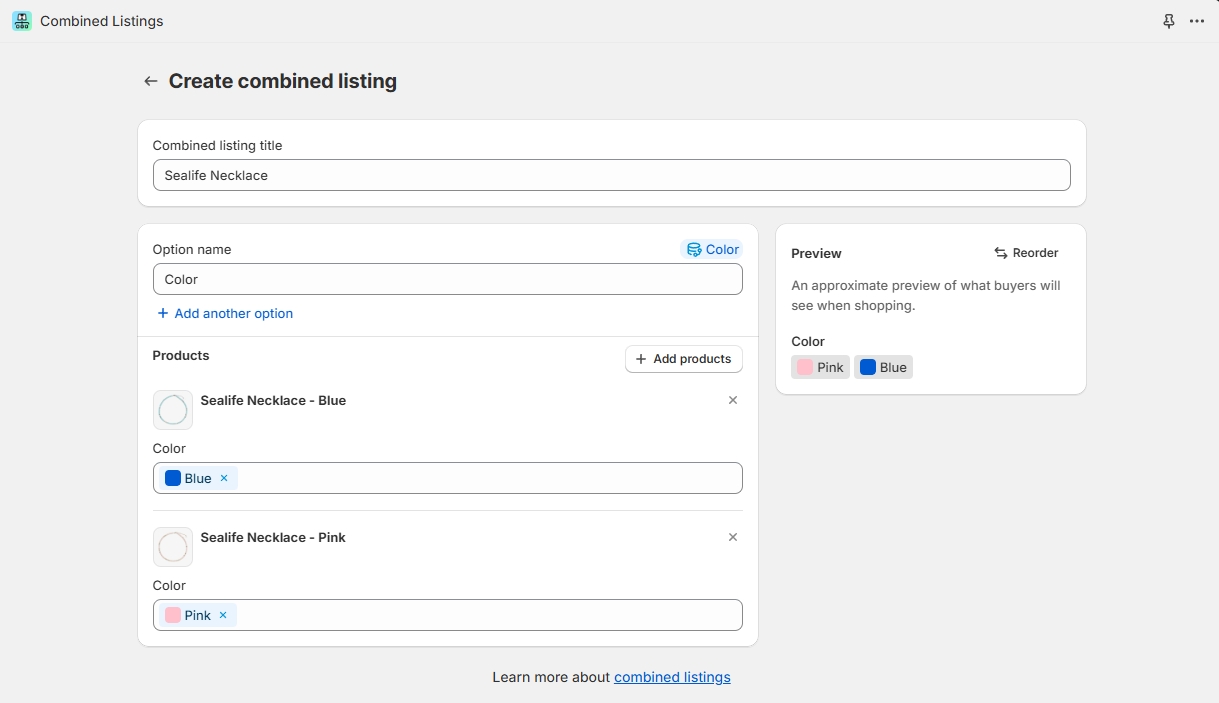The width and height of the screenshot is (1219, 703).
Task: Select the Pink swatch in Preview
Action: pos(820,367)
